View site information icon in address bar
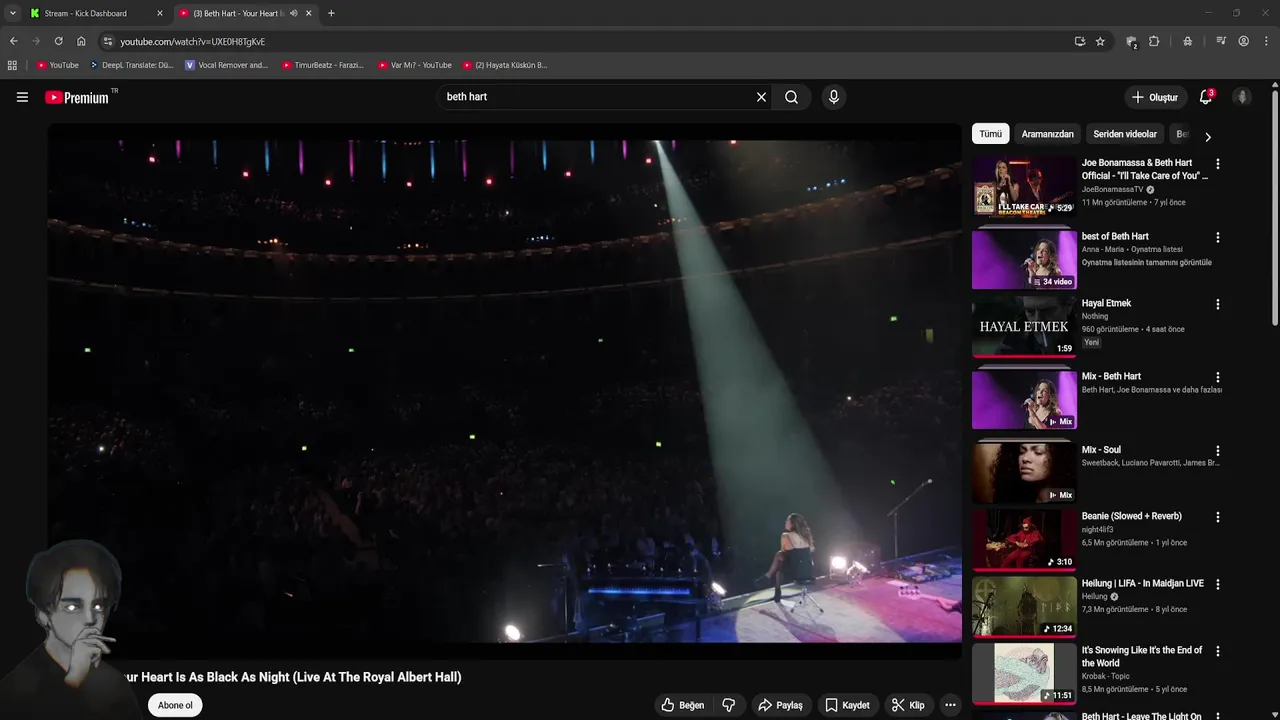Screen dimensions: 1280x720 (x=108, y=41)
